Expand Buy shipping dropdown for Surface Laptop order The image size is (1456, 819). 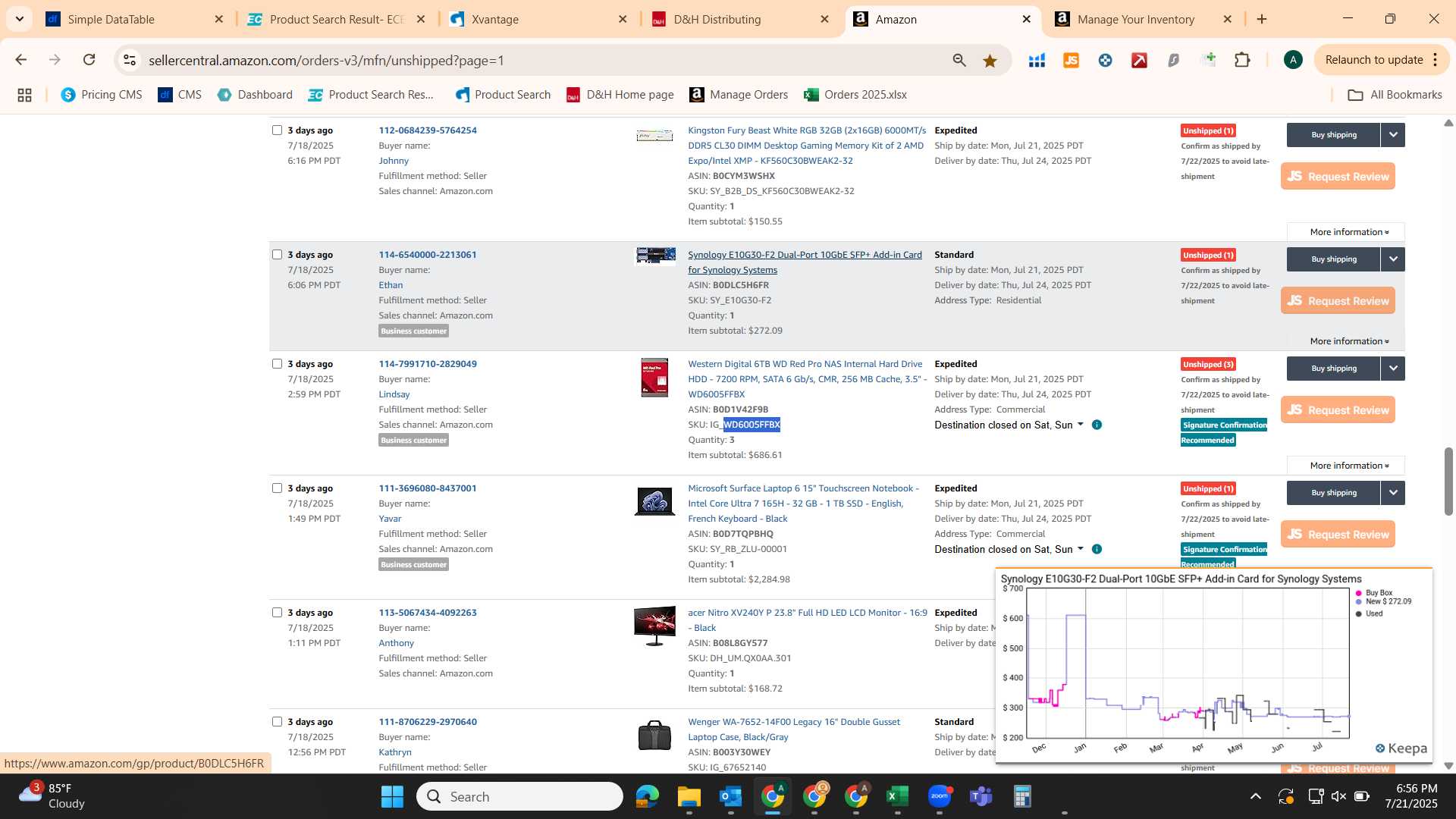[1393, 493]
